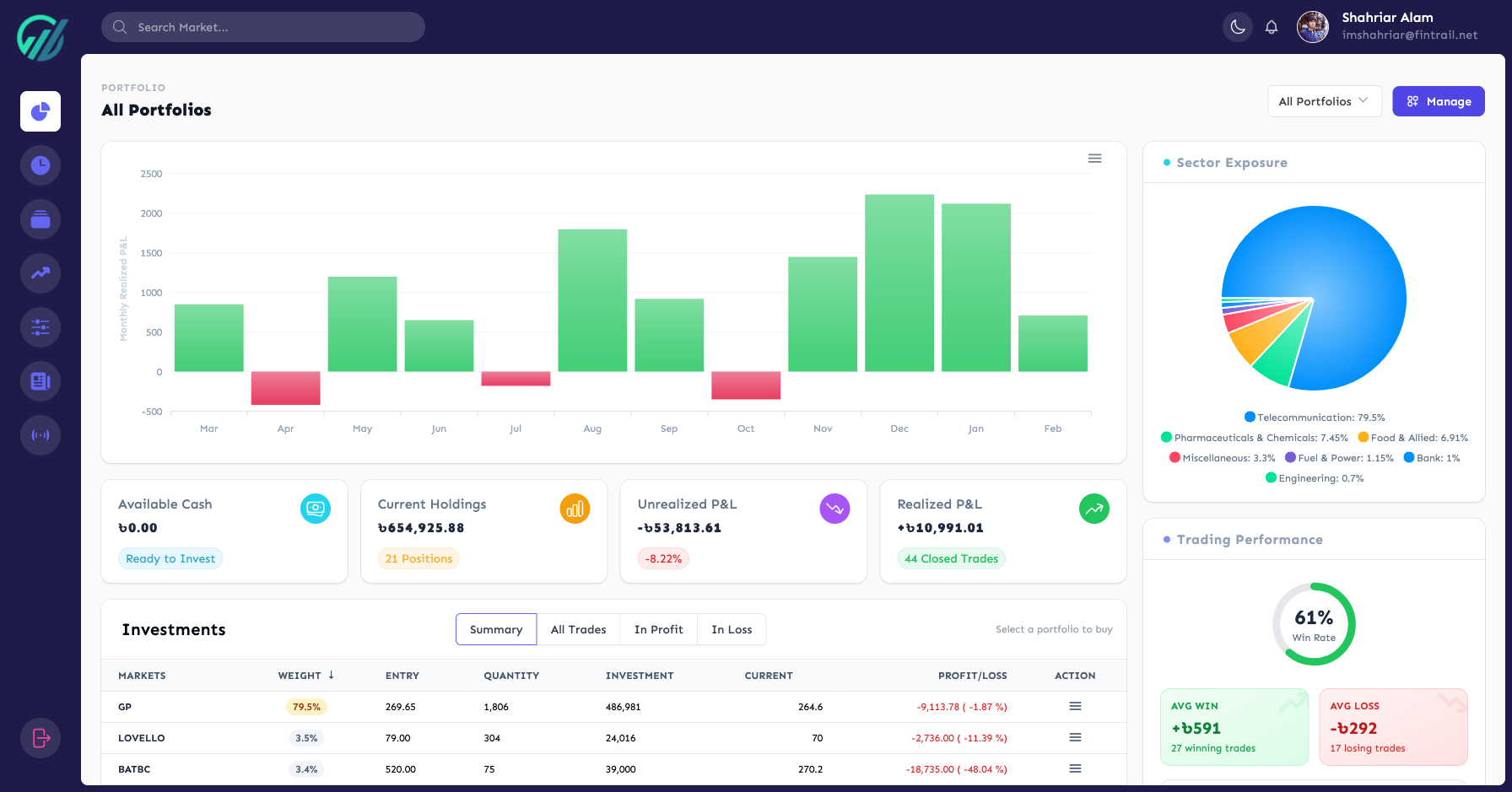Open live signals via the broadcast icon
Screen dimensions: 1512x792
(x=40, y=435)
